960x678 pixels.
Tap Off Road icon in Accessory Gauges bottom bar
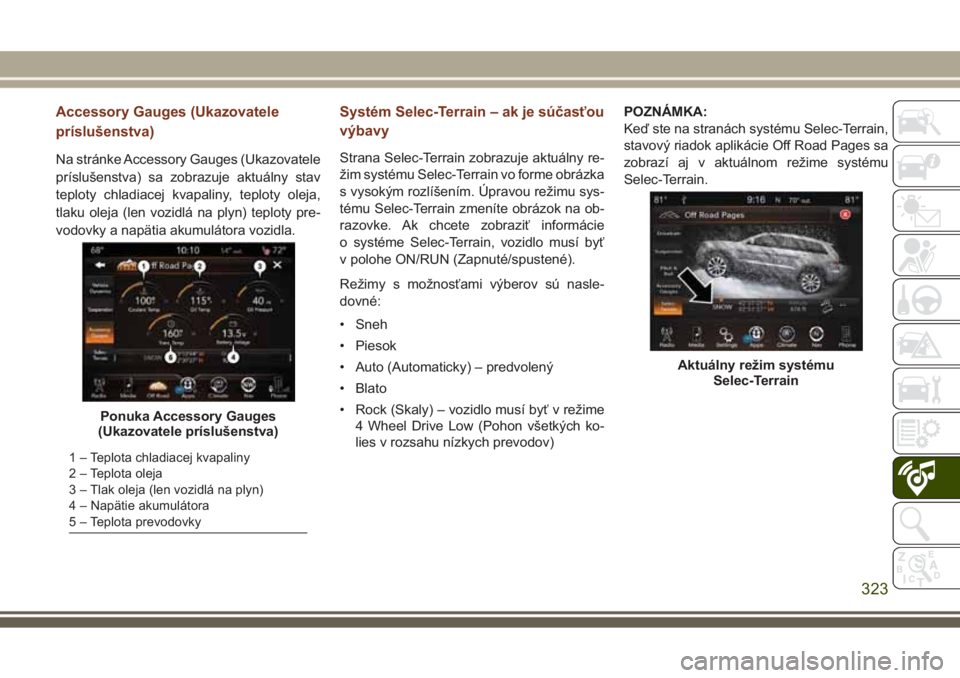click(158, 388)
